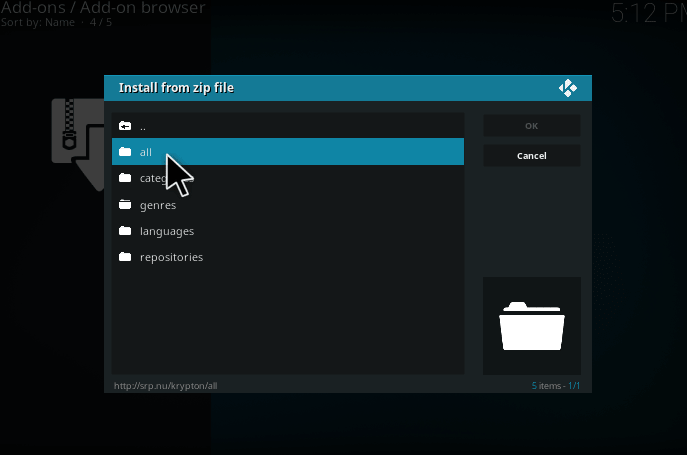Go up to parent directory '..'
Image resolution: width=687 pixels, height=455 pixels.
coord(288,126)
